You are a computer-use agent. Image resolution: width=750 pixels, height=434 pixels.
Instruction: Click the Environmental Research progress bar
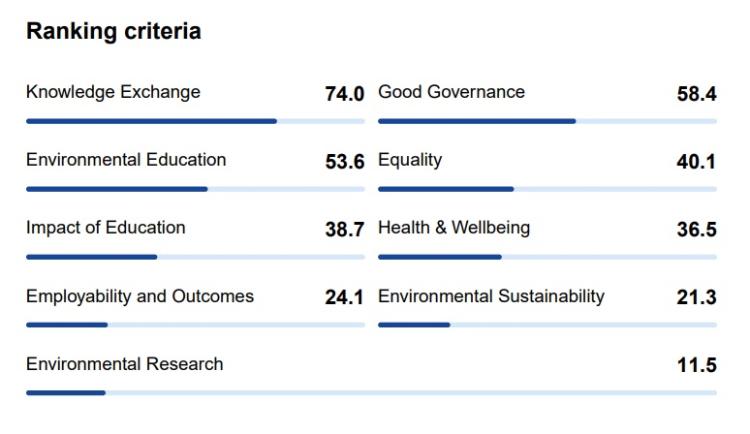371,393
